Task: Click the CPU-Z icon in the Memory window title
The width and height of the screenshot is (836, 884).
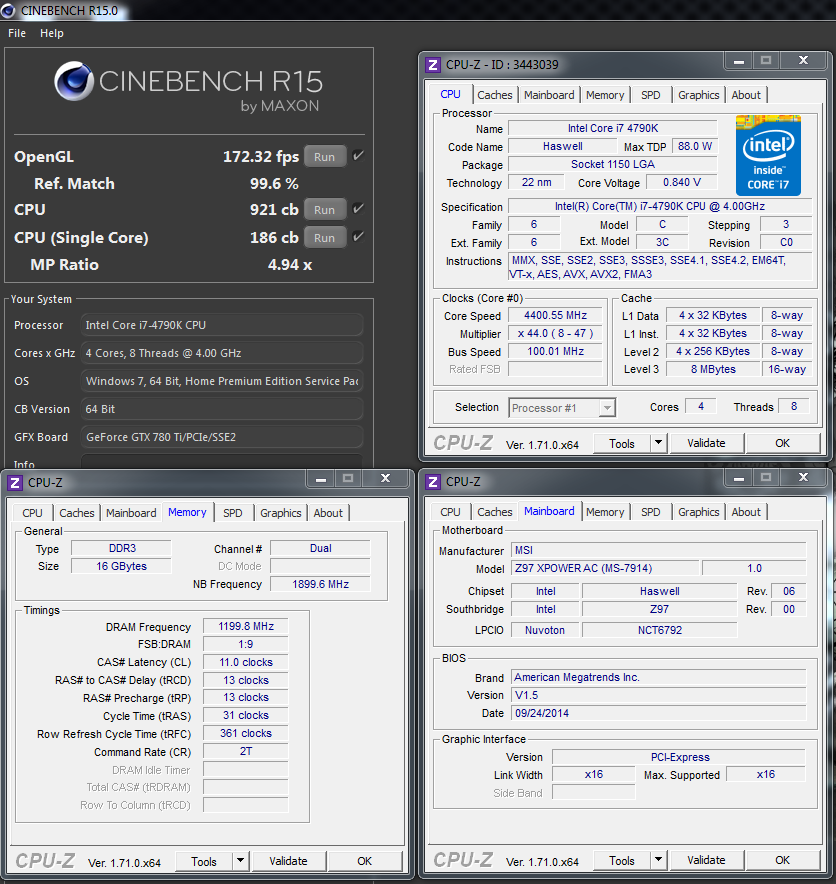Action: (x=15, y=483)
